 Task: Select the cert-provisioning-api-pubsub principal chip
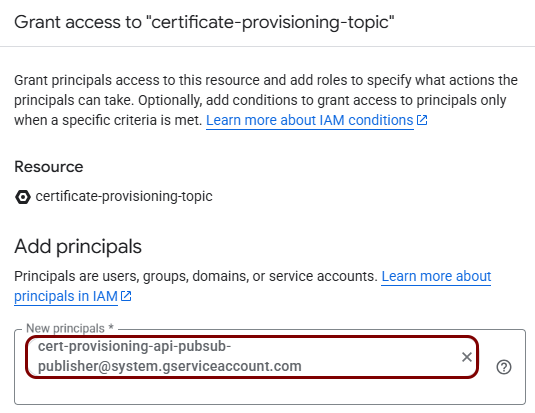[x=252, y=357]
